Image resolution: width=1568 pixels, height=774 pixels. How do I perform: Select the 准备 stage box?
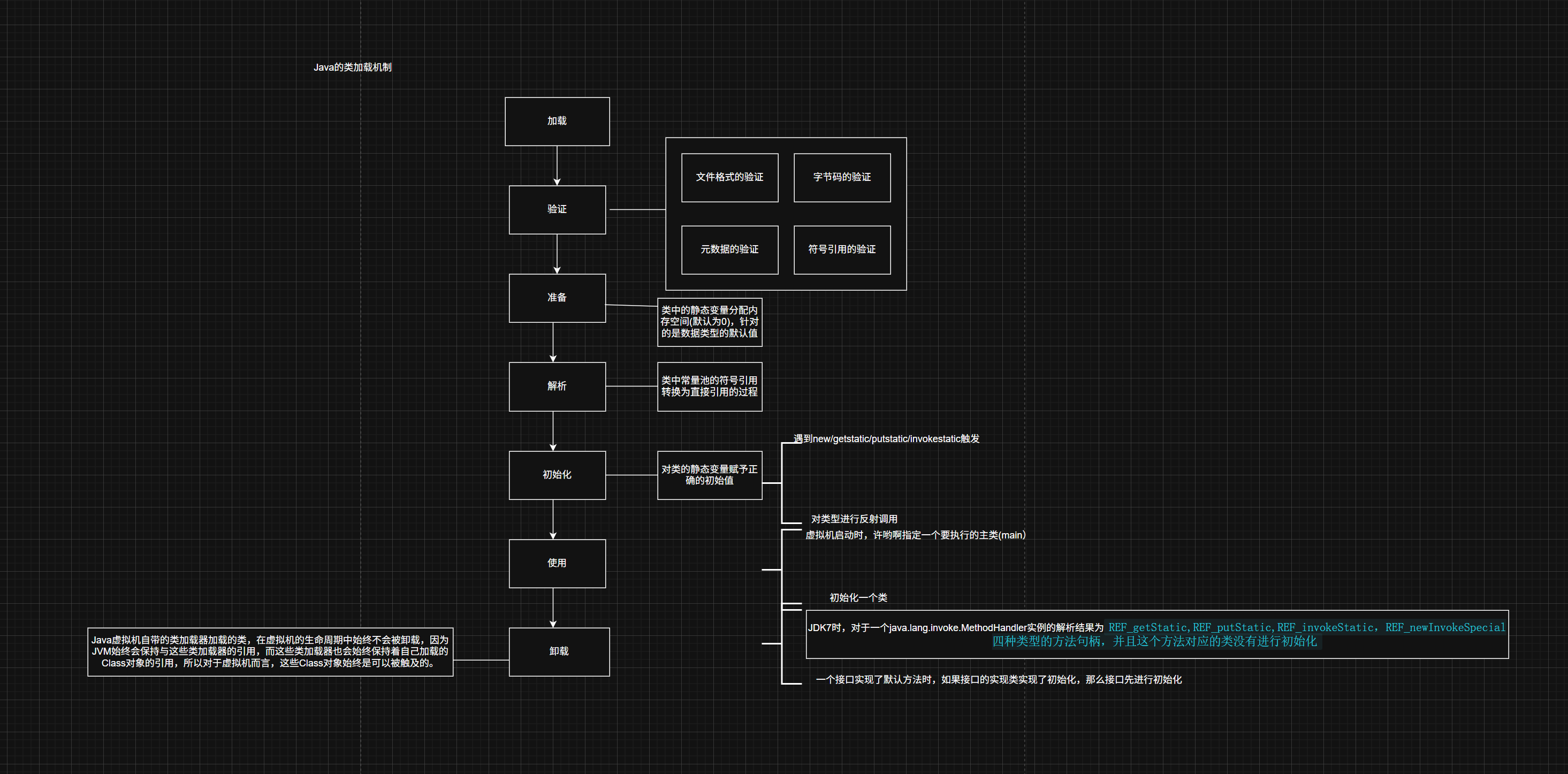pos(557,298)
